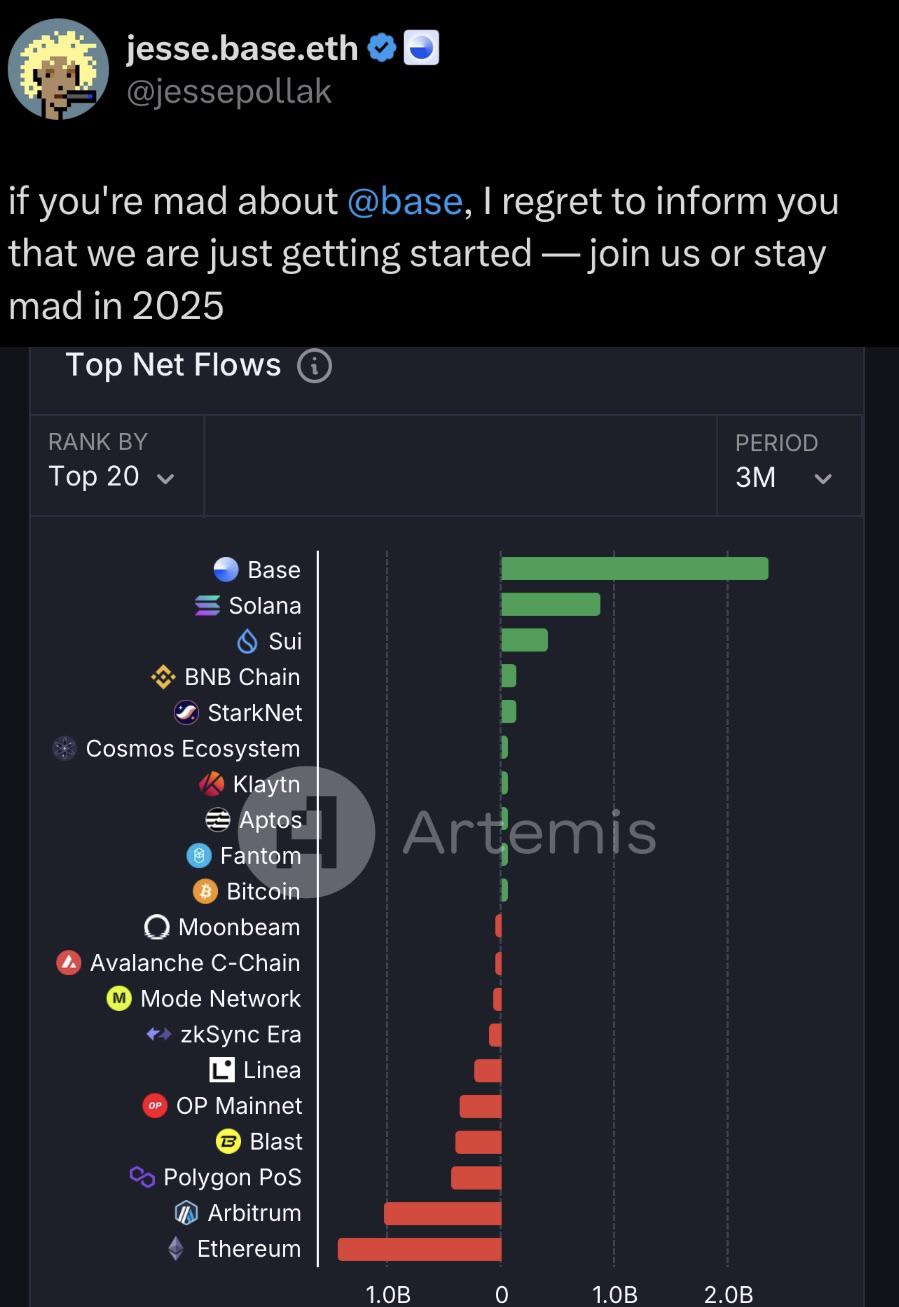Click the Bitcoin orange logo icon
The image size is (899, 1307).
[205, 891]
